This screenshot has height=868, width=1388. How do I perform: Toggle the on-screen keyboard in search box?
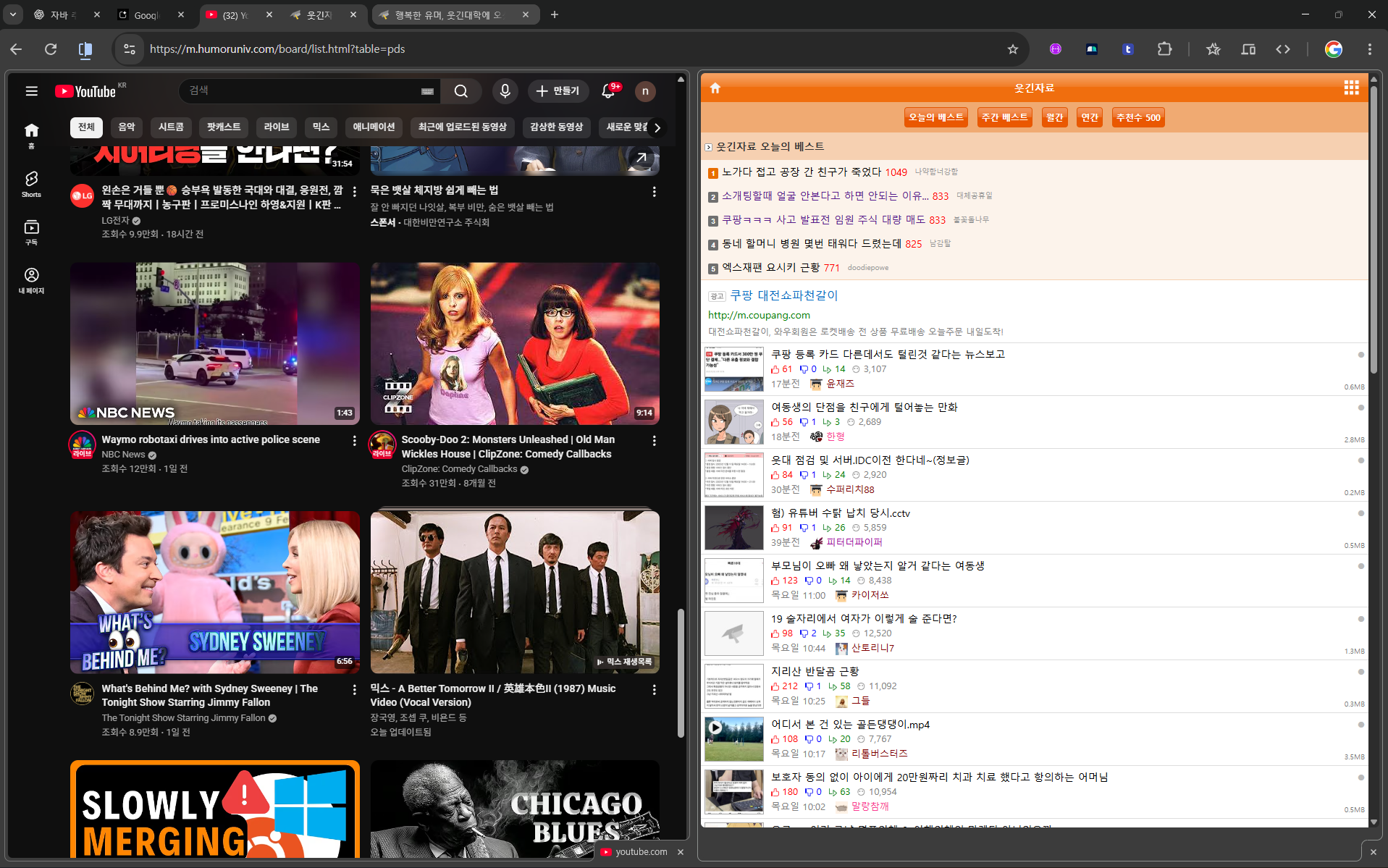point(427,91)
